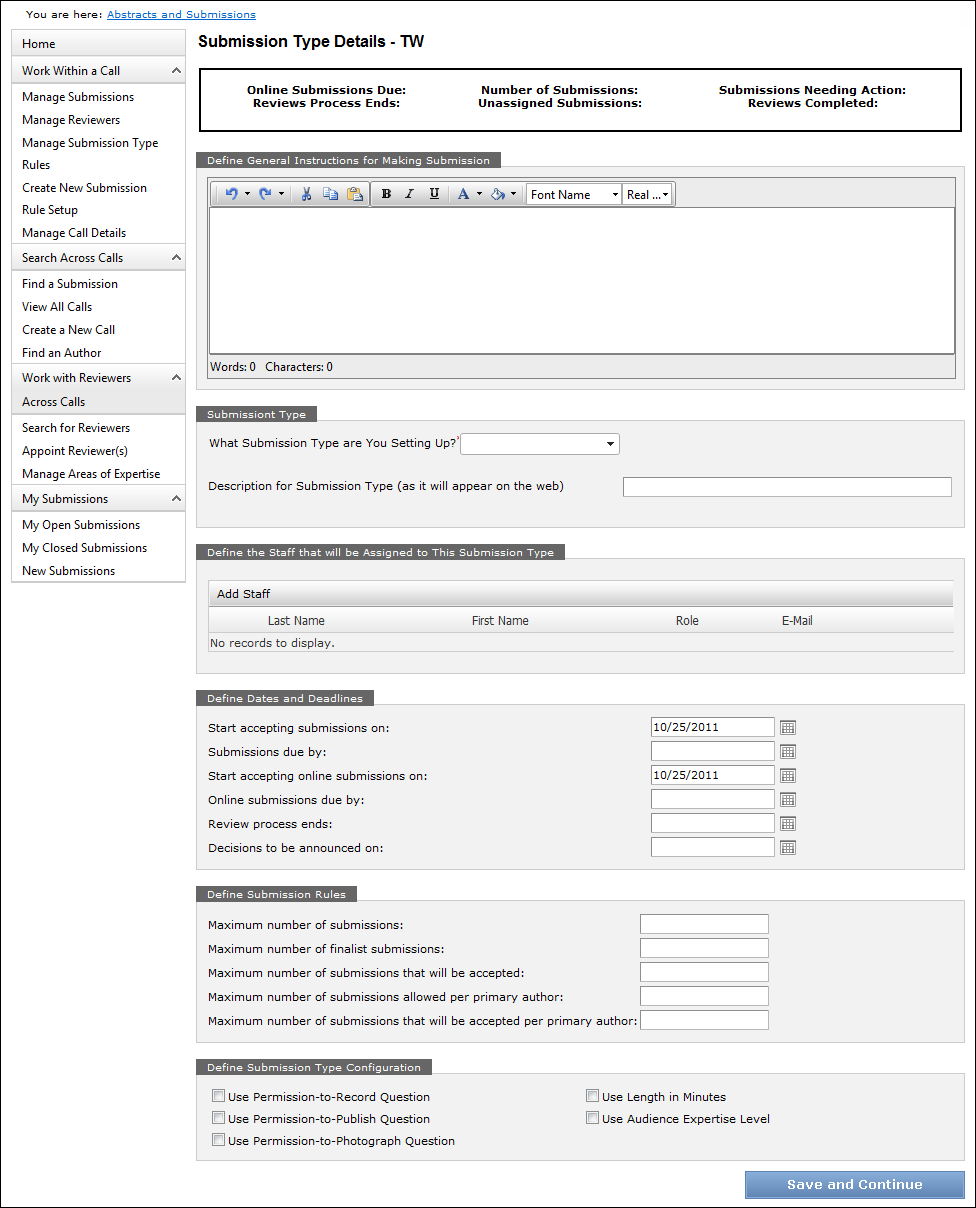Enable Use Audience Expertise Level
Screen dimensions: 976x1208
tap(592, 1117)
